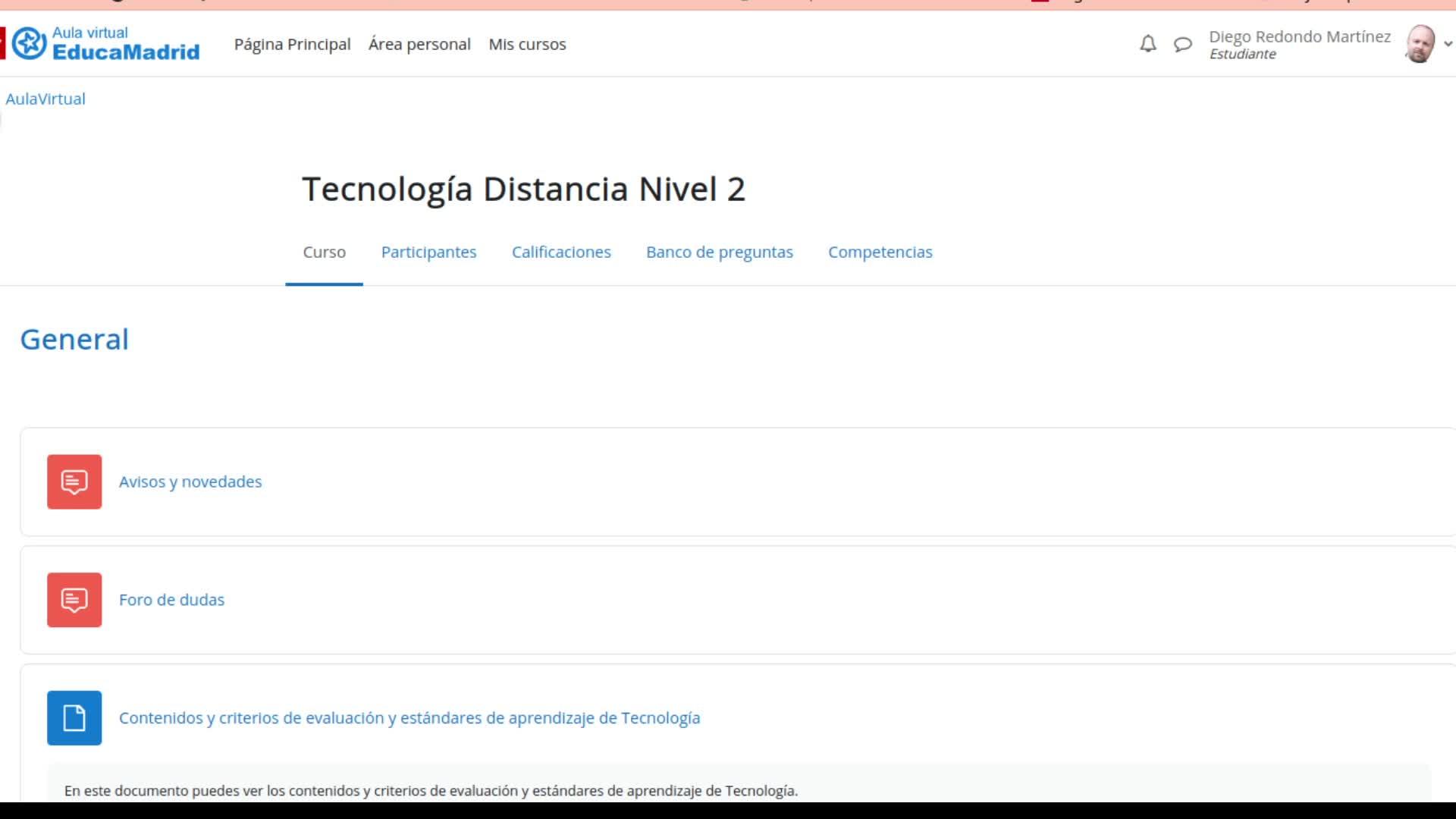Expand the user menu dropdown arrow

[1448, 44]
